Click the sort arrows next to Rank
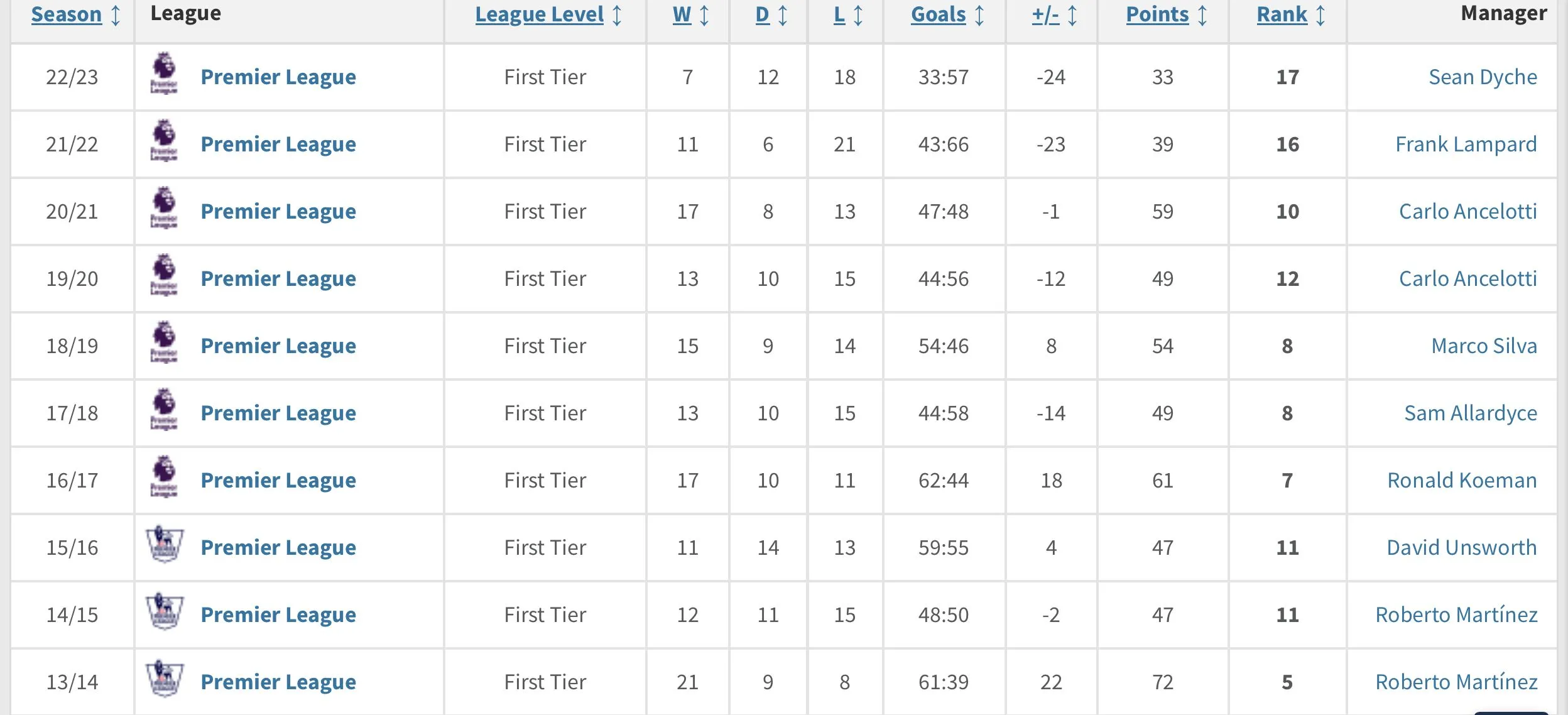This screenshot has height=715, width=1568. point(1320,14)
